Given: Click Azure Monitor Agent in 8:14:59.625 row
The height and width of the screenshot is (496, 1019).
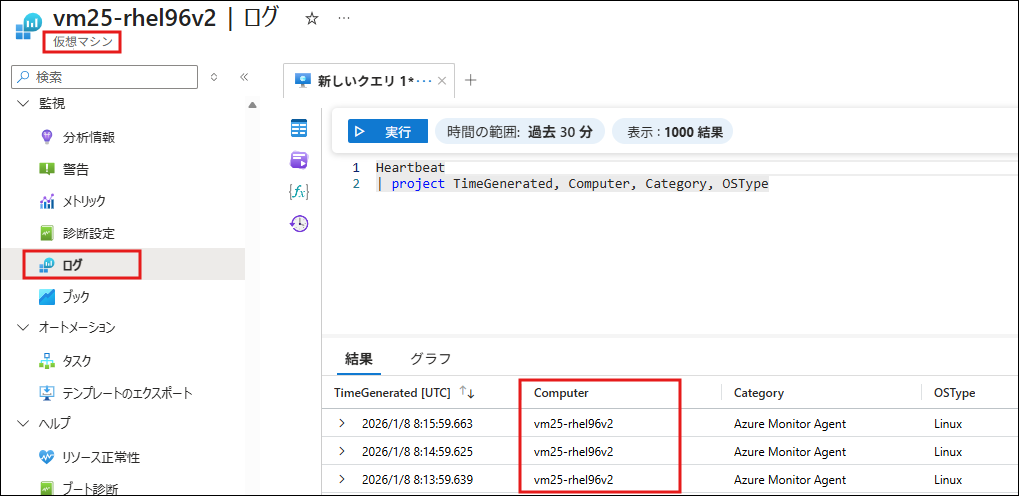Looking at the screenshot, I should [790, 452].
